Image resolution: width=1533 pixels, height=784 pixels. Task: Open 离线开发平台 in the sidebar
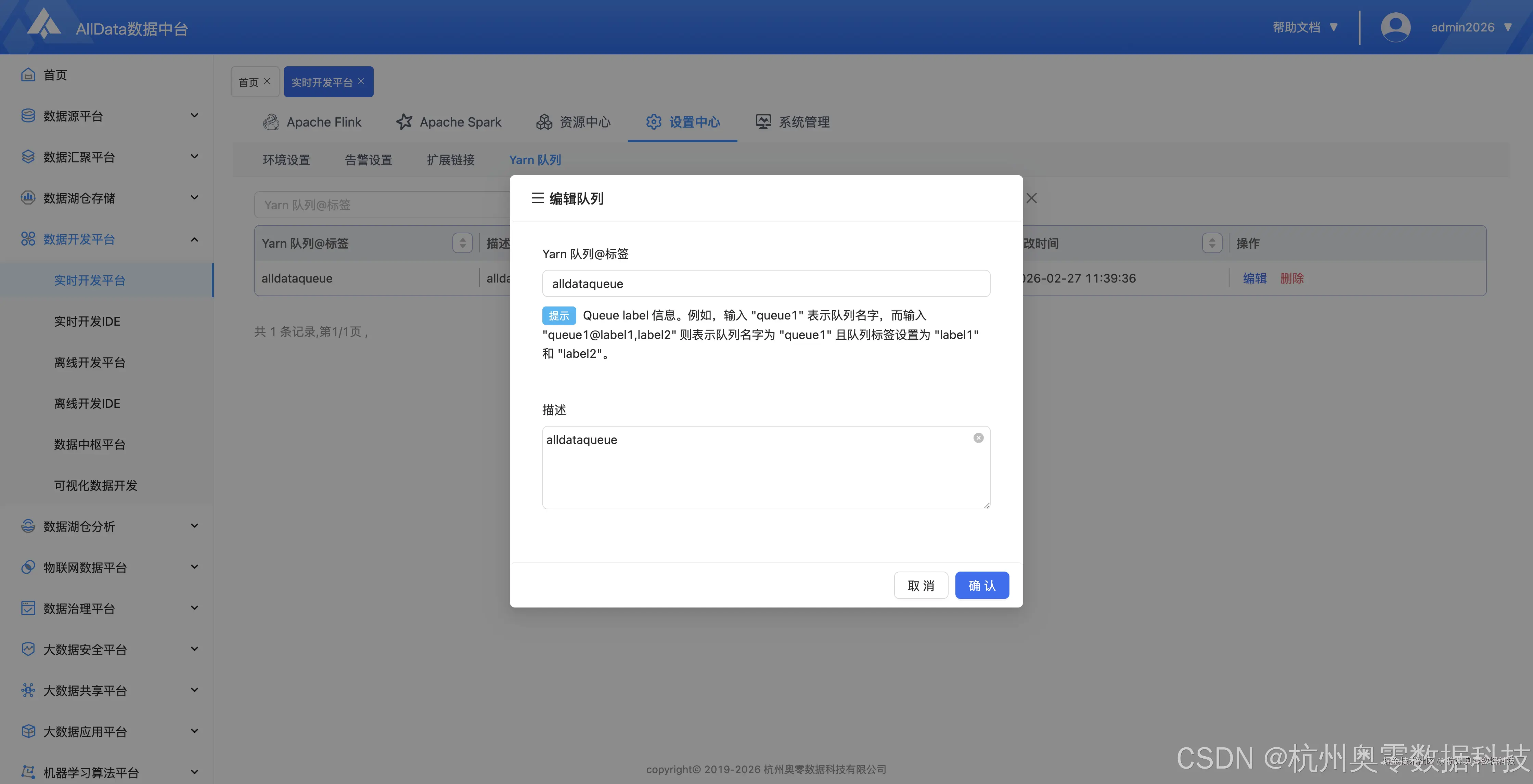(89, 362)
